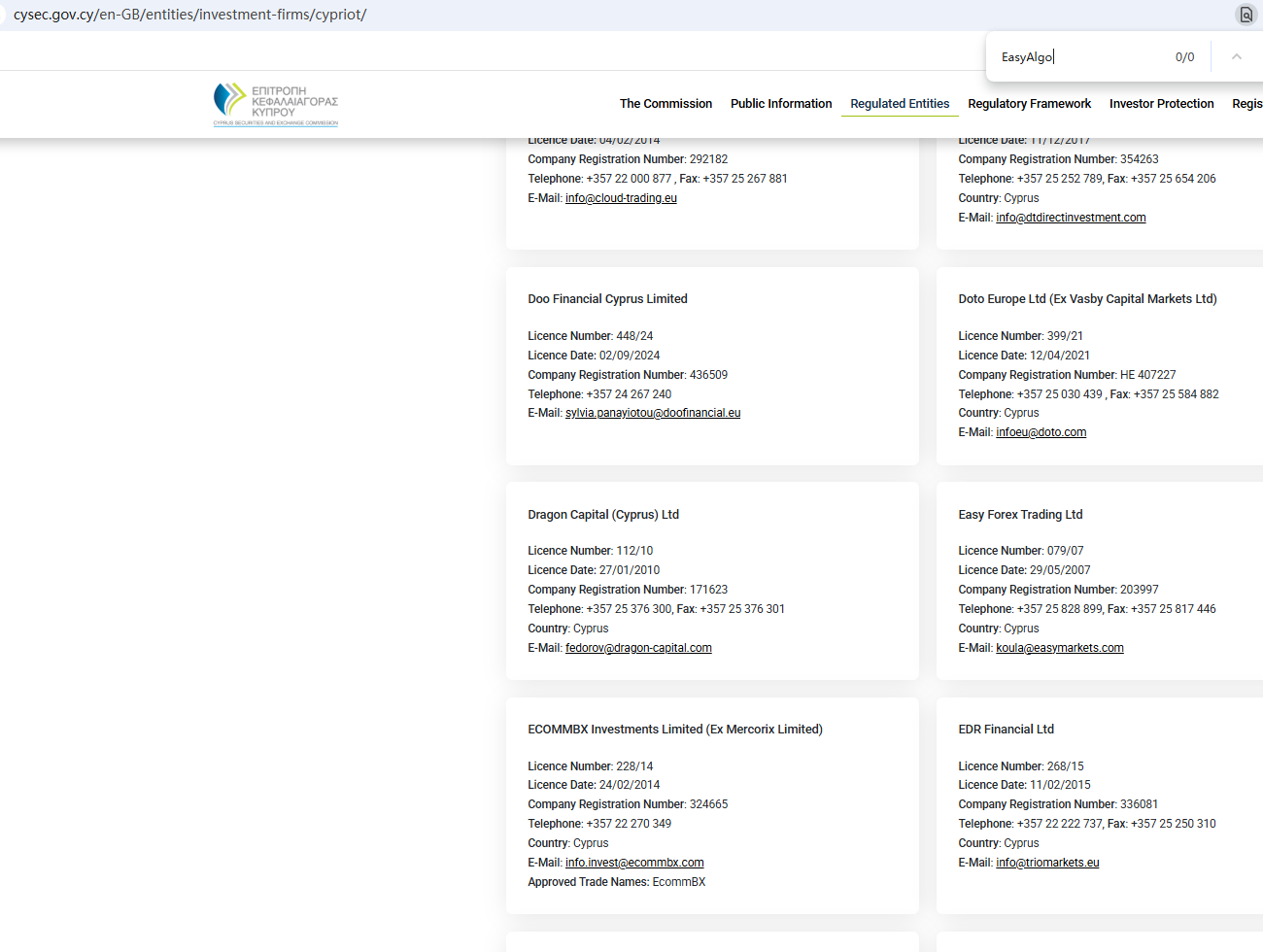Click info.invest@ecommbx.com email link
Screen dimensions: 1263x952
pyautogui.click(x=634, y=863)
